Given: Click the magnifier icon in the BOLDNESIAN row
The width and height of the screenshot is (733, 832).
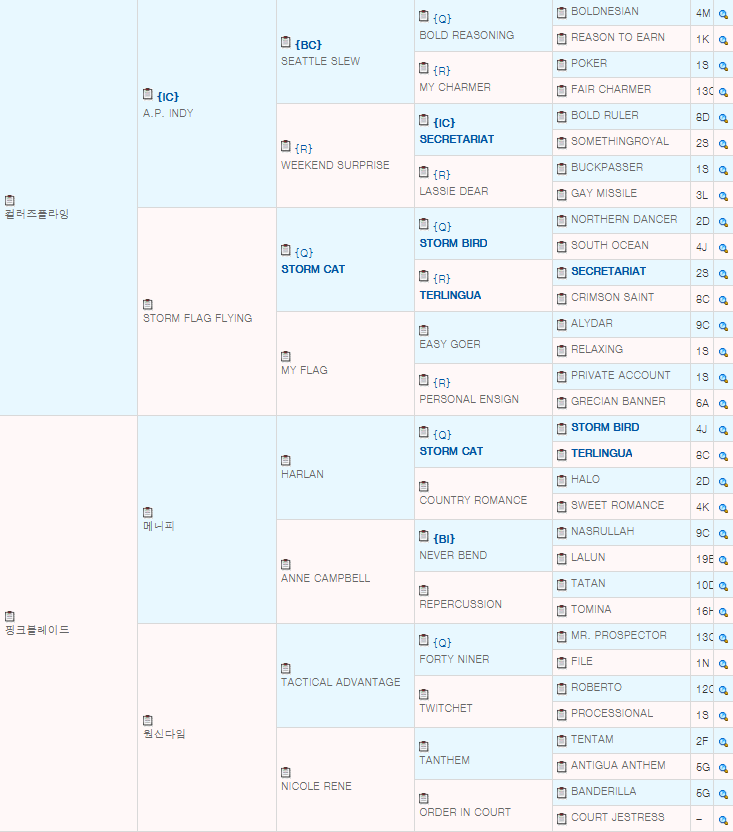Looking at the screenshot, I should (x=723, y=14).
